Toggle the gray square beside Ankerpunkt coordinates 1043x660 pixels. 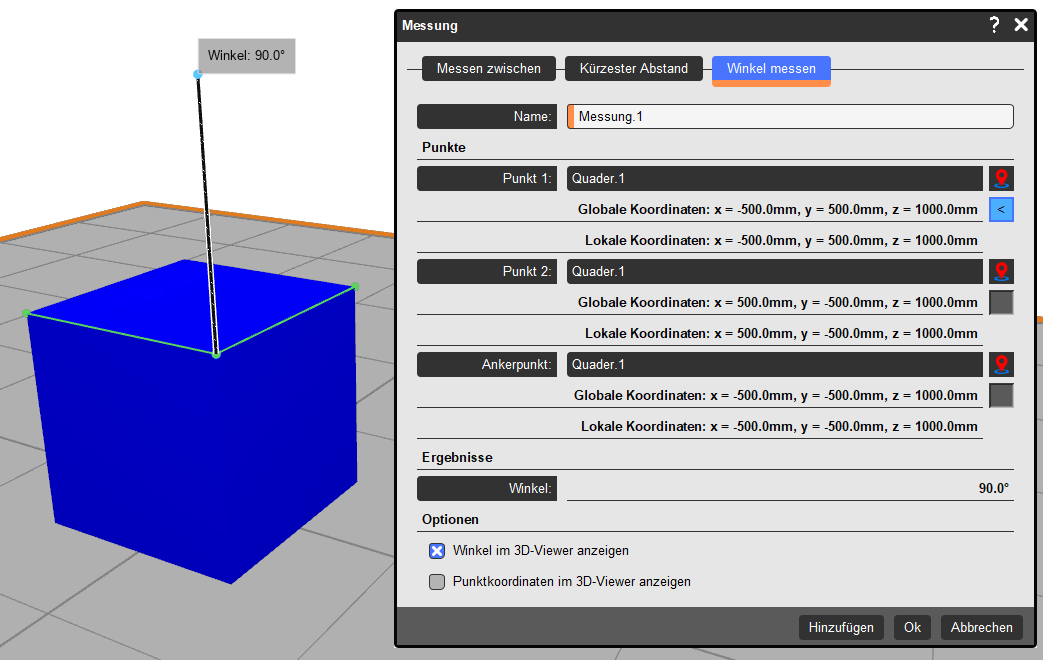(x=1001, y=395)
